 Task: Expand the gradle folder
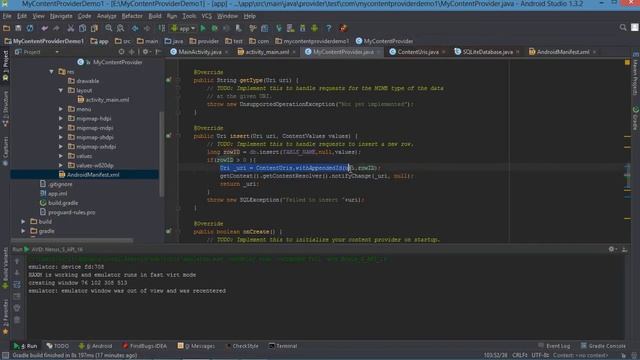(23, 231)
